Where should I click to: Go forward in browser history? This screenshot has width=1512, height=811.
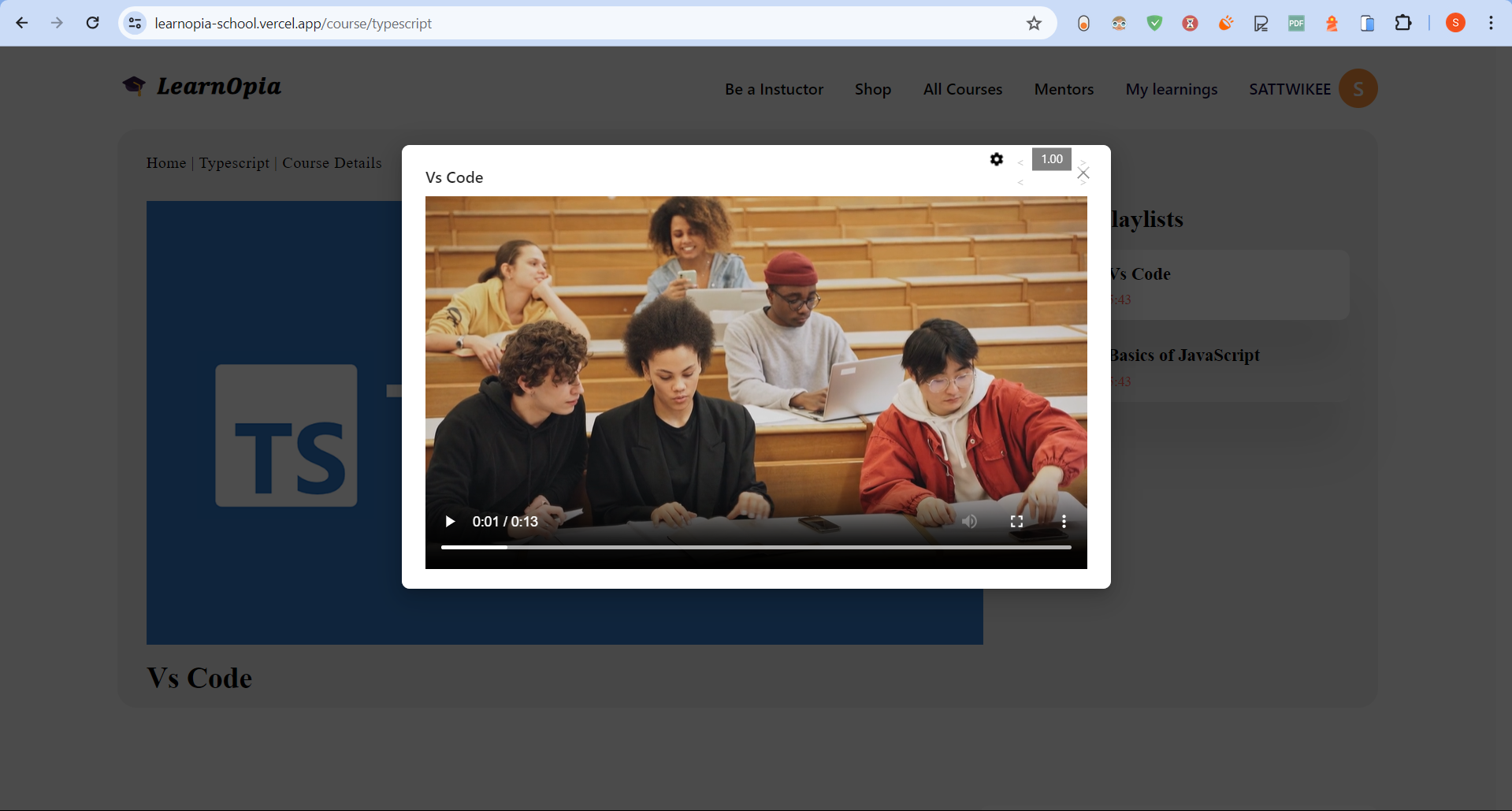(57, 23)
